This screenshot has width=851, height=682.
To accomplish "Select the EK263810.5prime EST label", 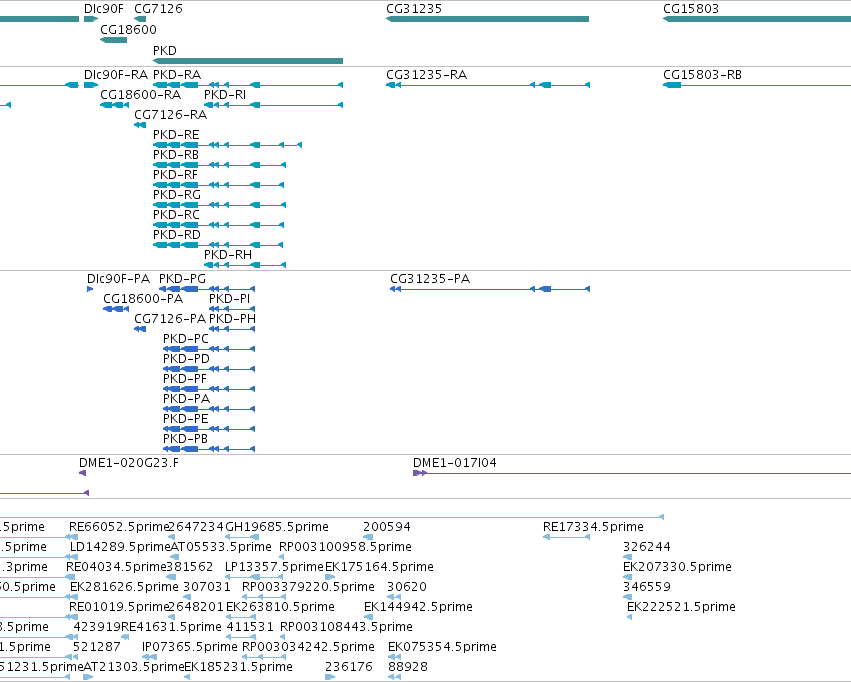I will tap(280, 607).
